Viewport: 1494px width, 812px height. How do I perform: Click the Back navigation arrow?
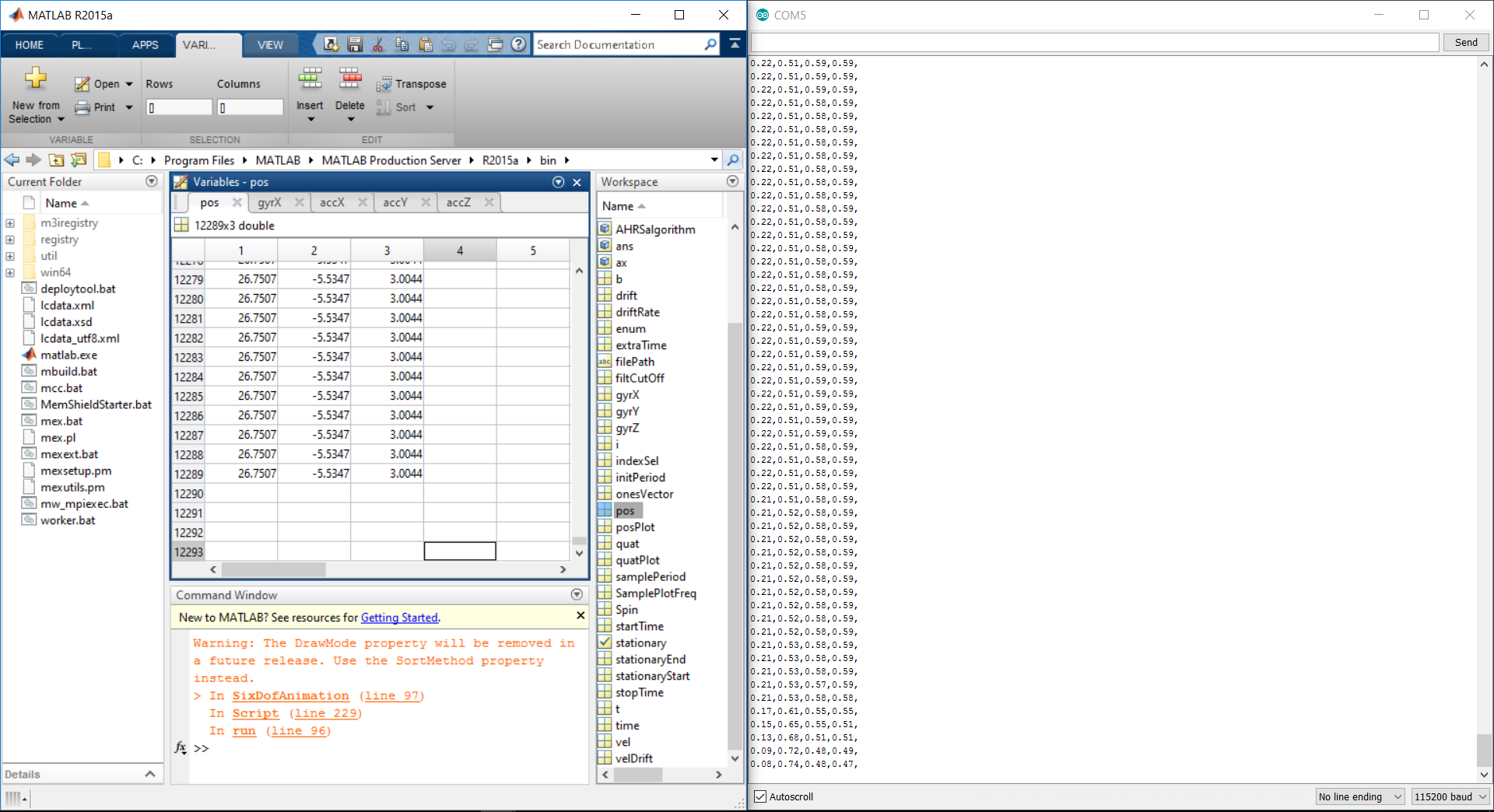[12, 159]
